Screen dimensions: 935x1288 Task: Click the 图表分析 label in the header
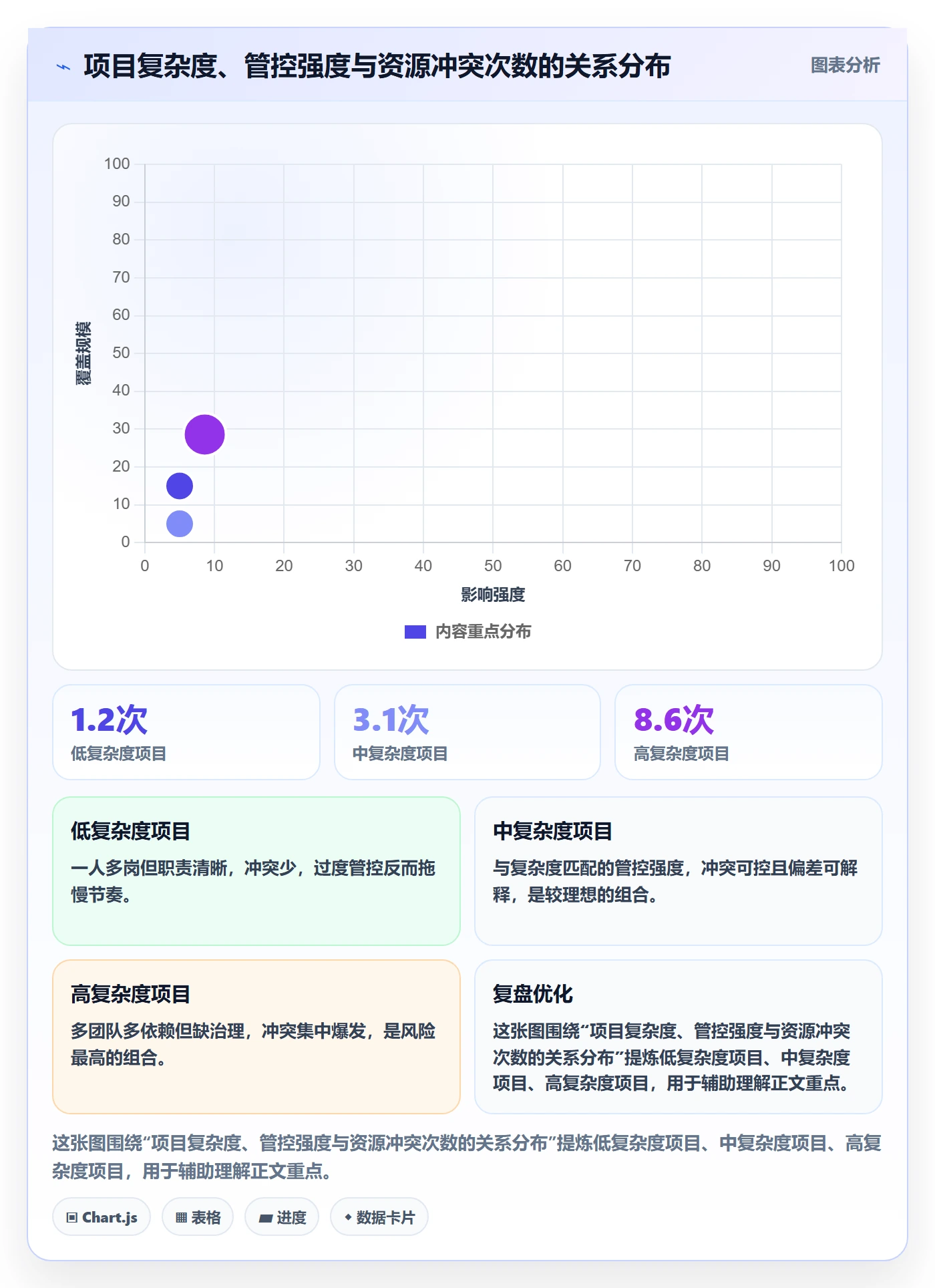point(845,65)
